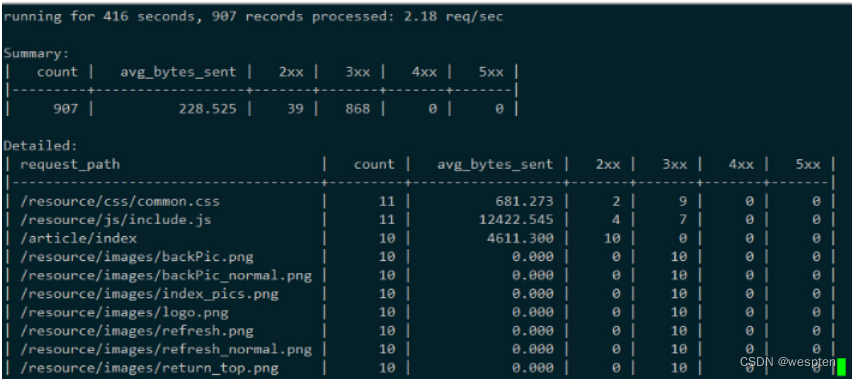Image resolution: width=852 pixels, height=379 pixels.
Task: Click the /resource/images/logo.png path
Action: [x=124, y=313]
